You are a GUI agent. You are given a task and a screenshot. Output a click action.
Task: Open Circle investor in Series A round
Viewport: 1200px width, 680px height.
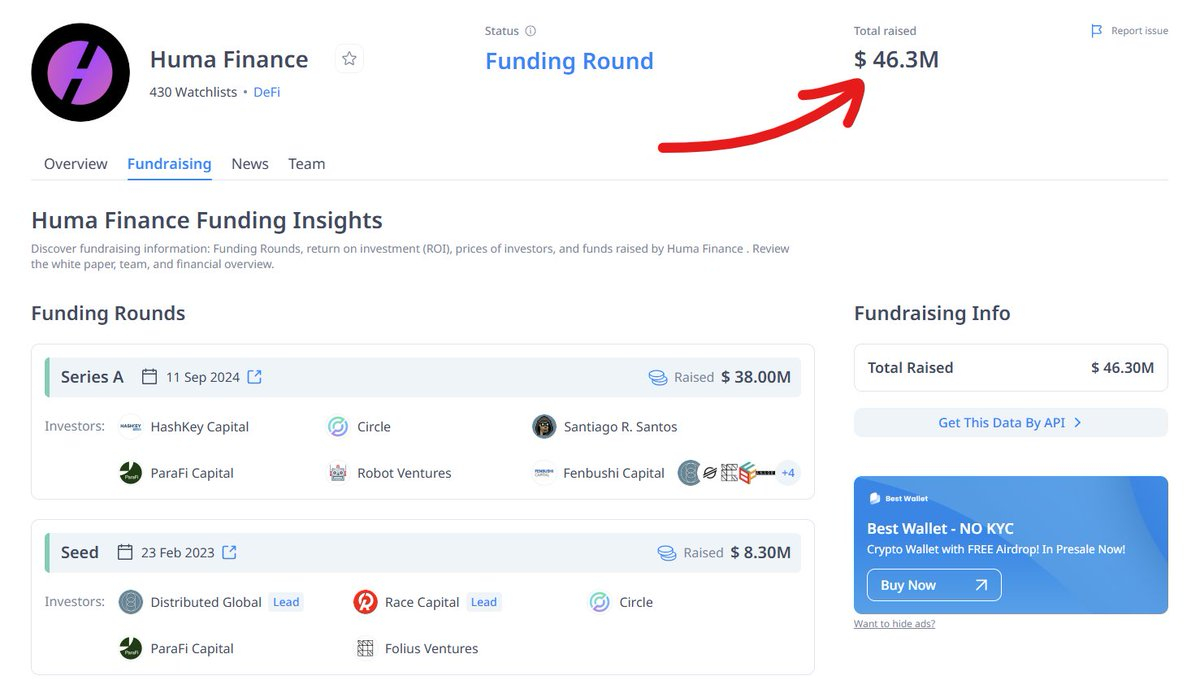coord(374,427)
